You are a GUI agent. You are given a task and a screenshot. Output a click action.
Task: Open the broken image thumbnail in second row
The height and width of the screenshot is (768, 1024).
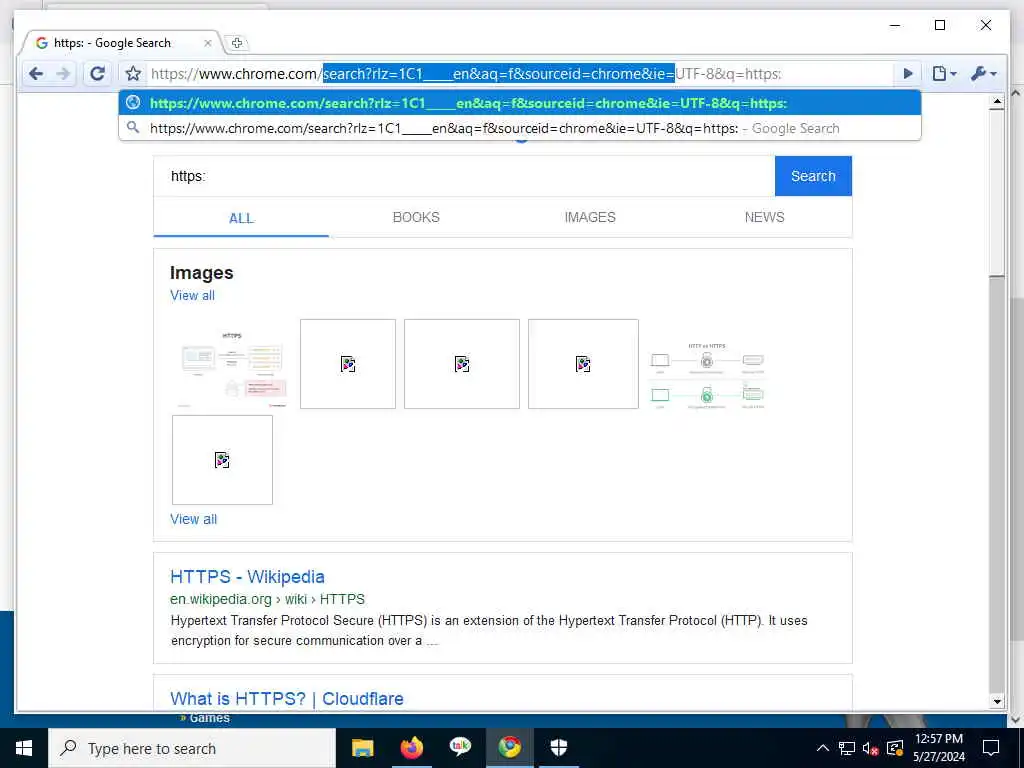tap(222, 460)
